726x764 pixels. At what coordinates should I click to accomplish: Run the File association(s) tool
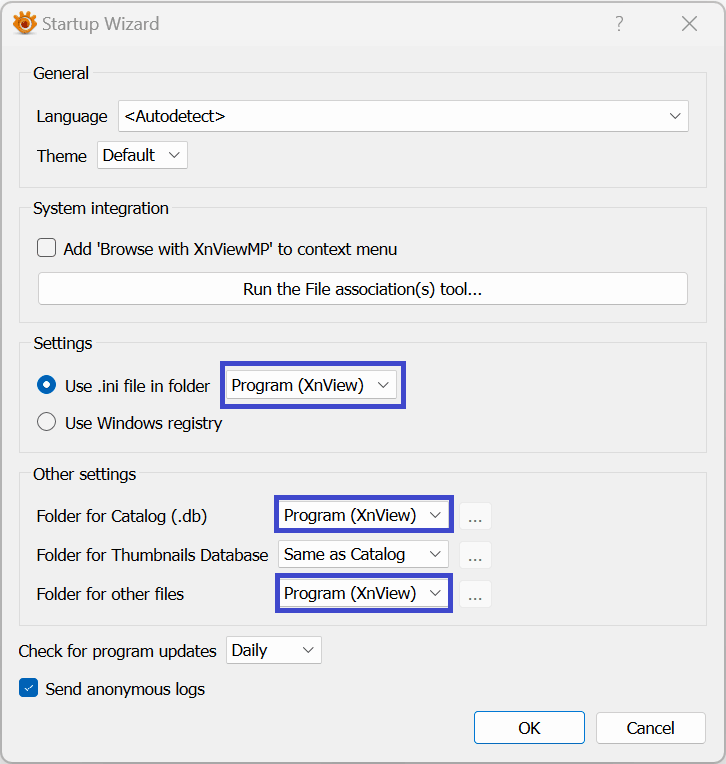tap(363, 289)
